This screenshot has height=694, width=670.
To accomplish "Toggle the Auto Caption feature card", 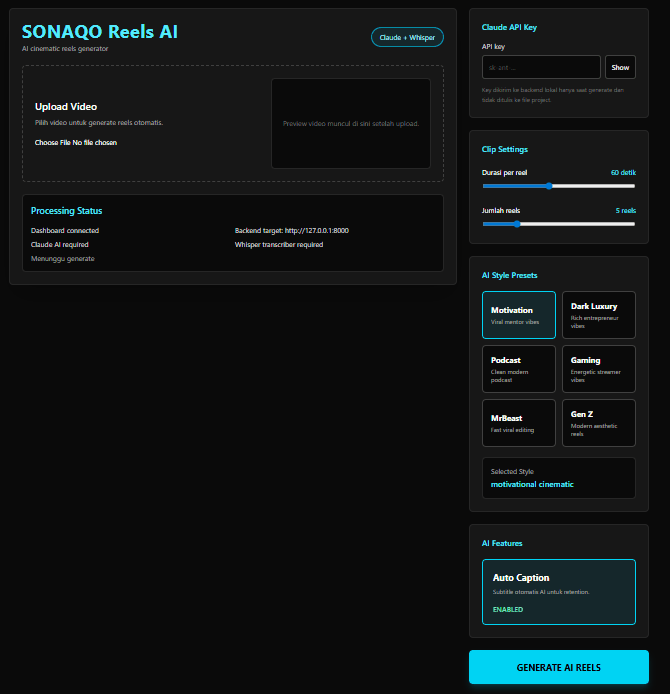I will click(x=558, y=592).
